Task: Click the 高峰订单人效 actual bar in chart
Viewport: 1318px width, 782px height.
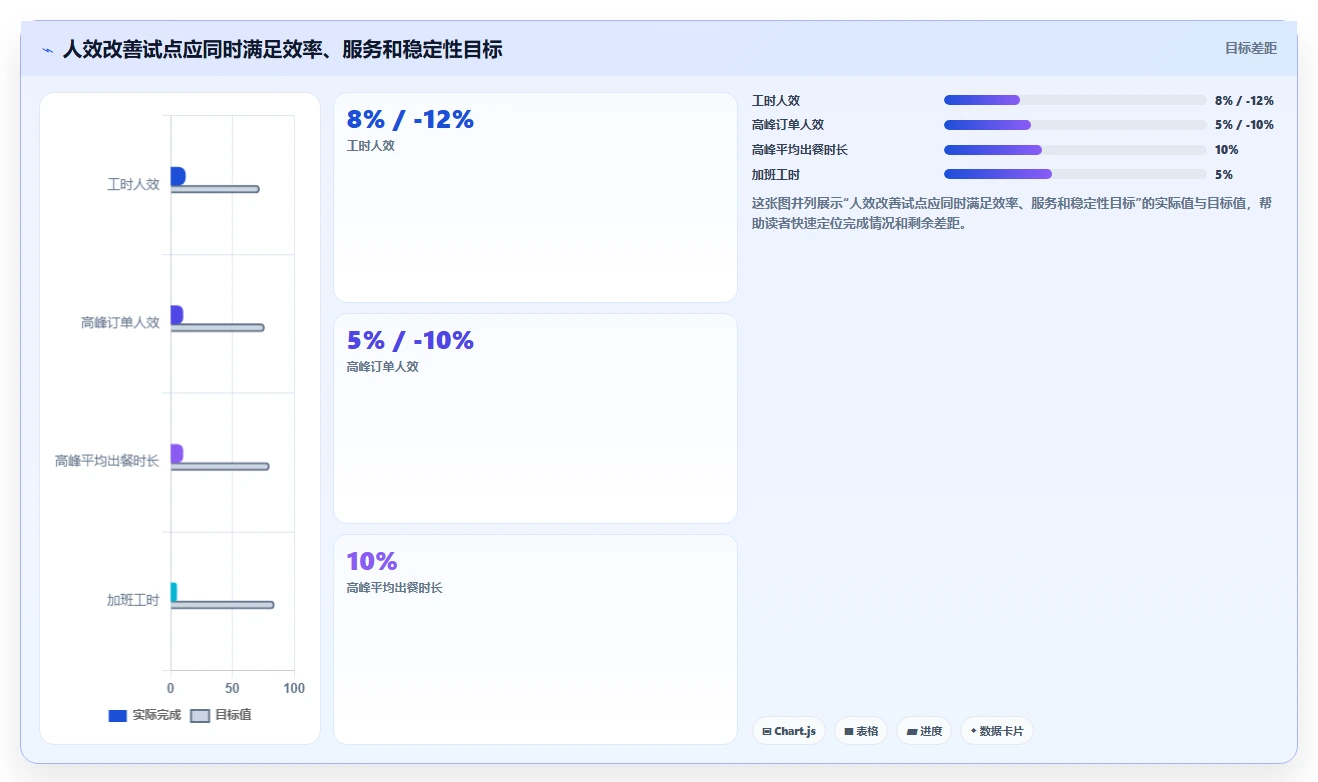Action: coord(177,315)
